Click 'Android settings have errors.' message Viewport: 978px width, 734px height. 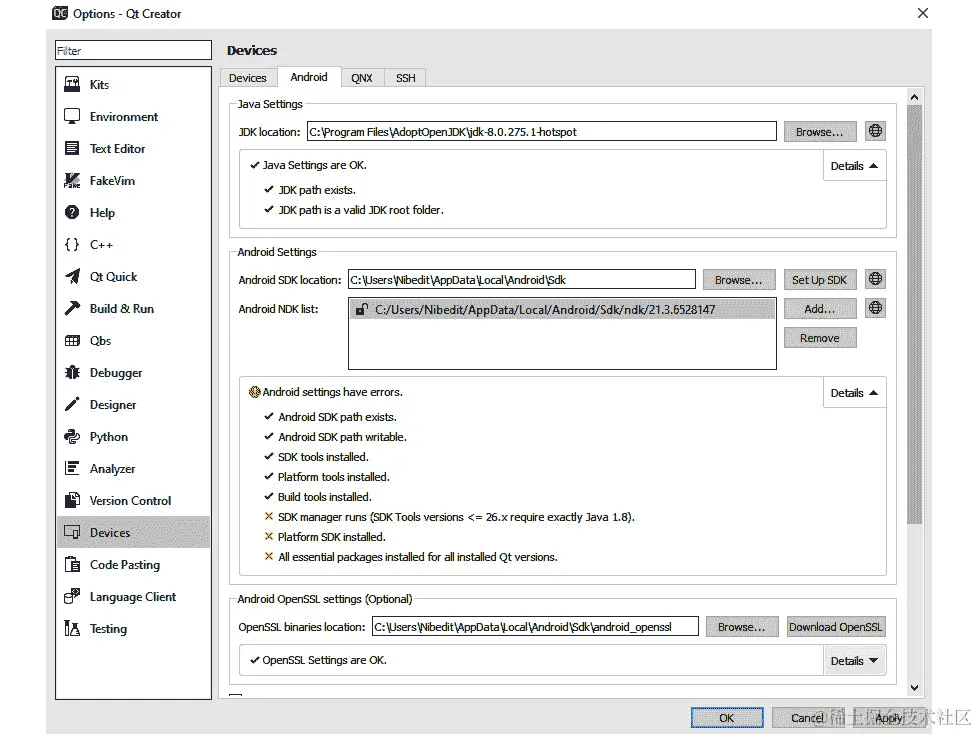tap(332, 392)
